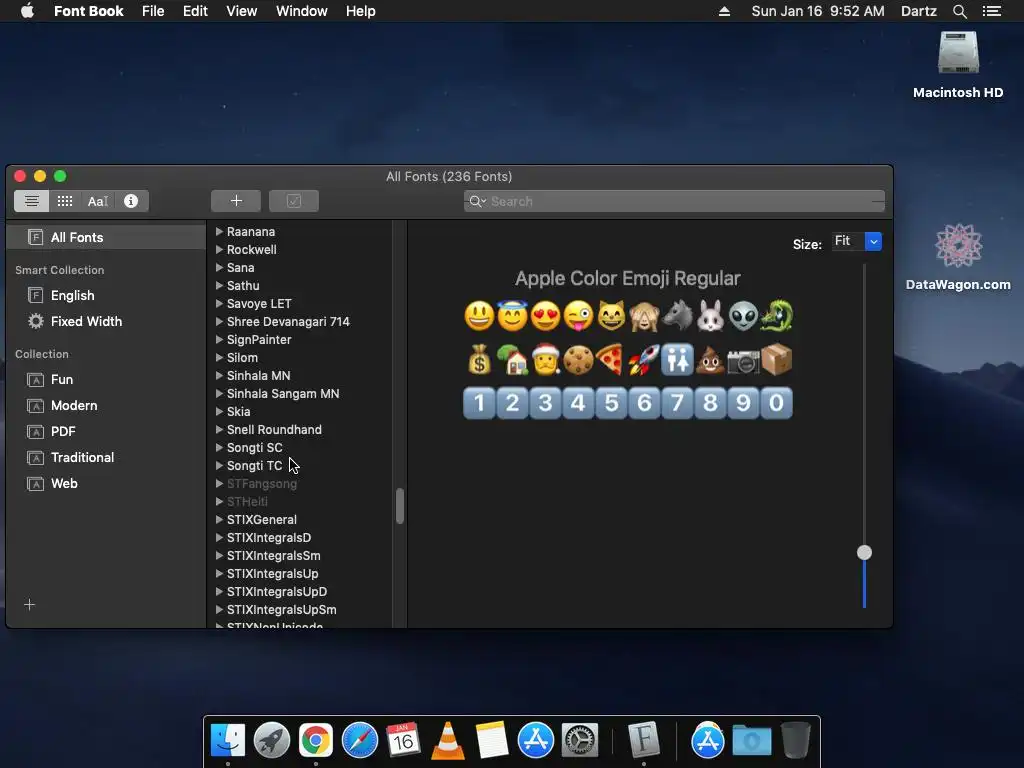Open the View menu
Screen dimensions: 1024x768
[x=241, y=11]
